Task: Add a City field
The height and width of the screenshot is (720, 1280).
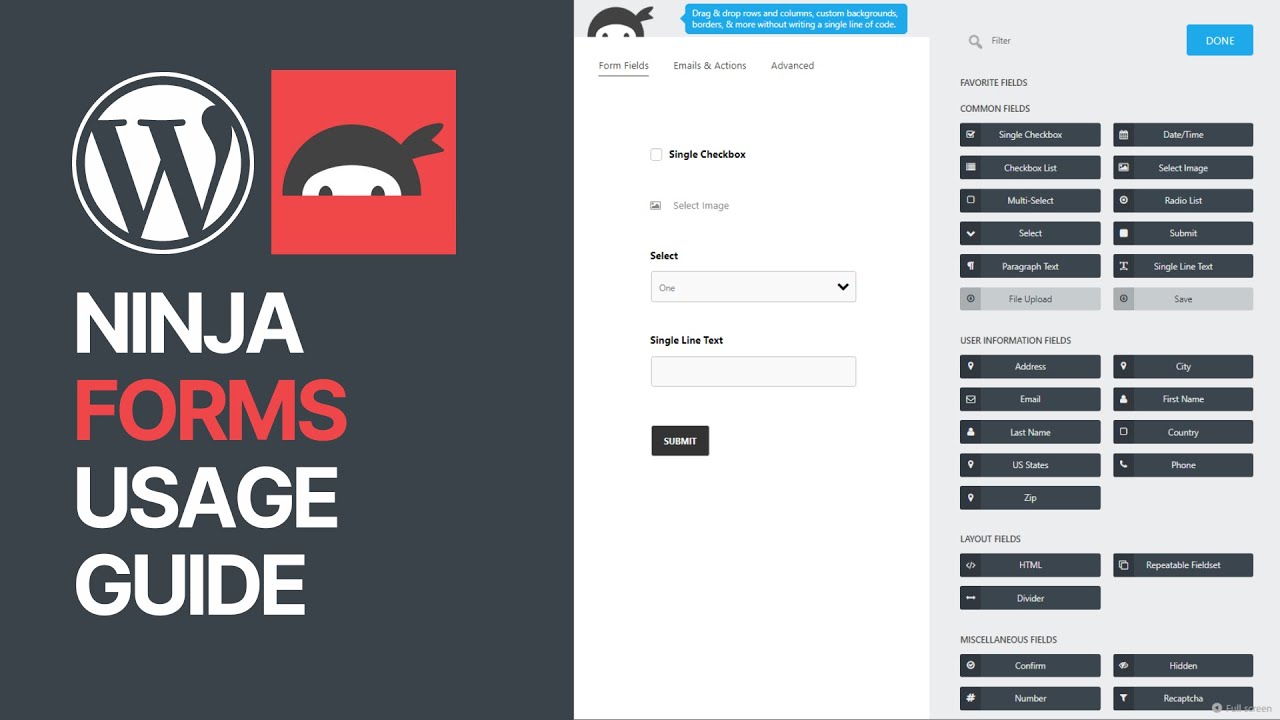Action: 1183,367
